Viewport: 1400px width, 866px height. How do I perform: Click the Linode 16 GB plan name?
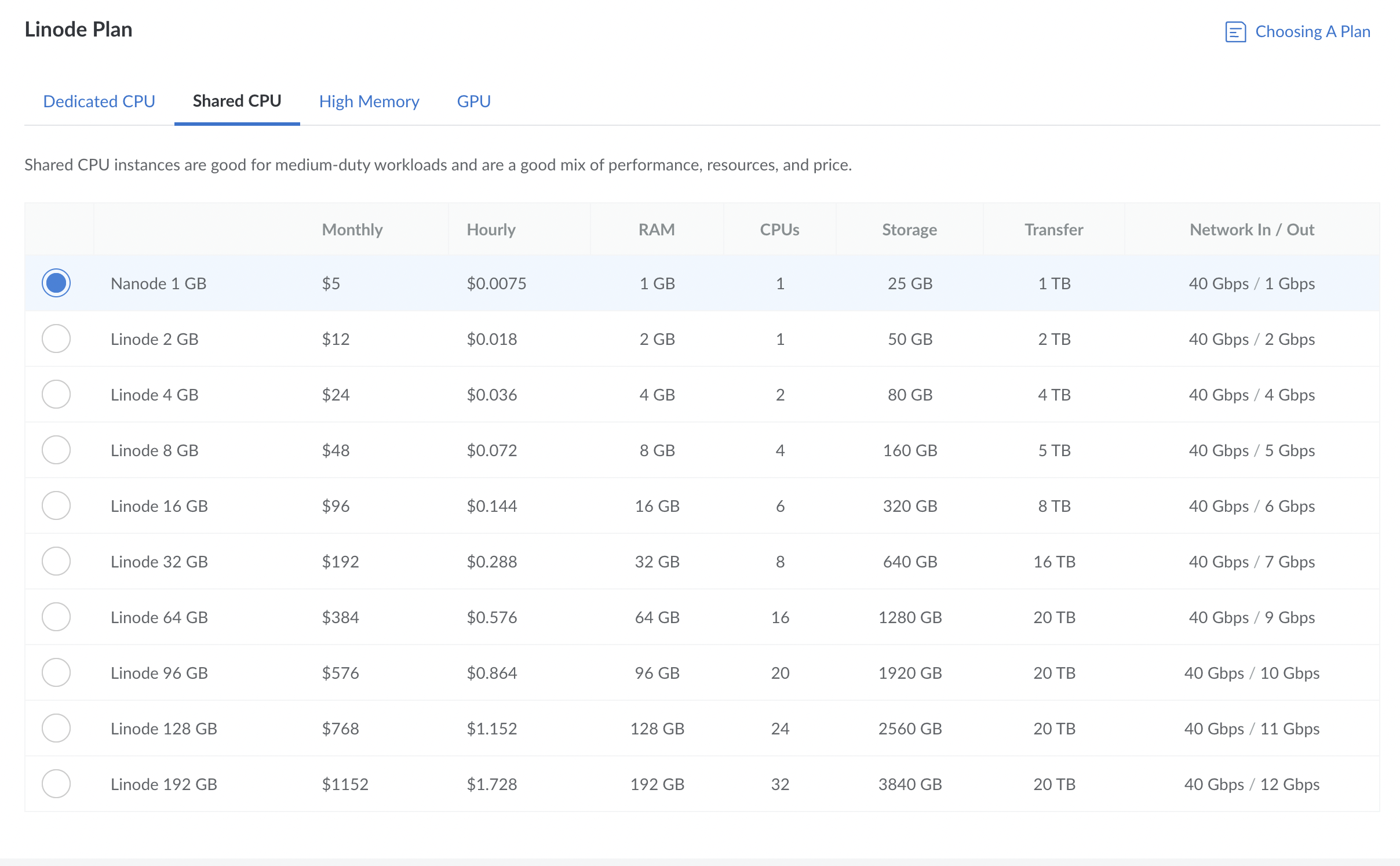click(159, 506)
